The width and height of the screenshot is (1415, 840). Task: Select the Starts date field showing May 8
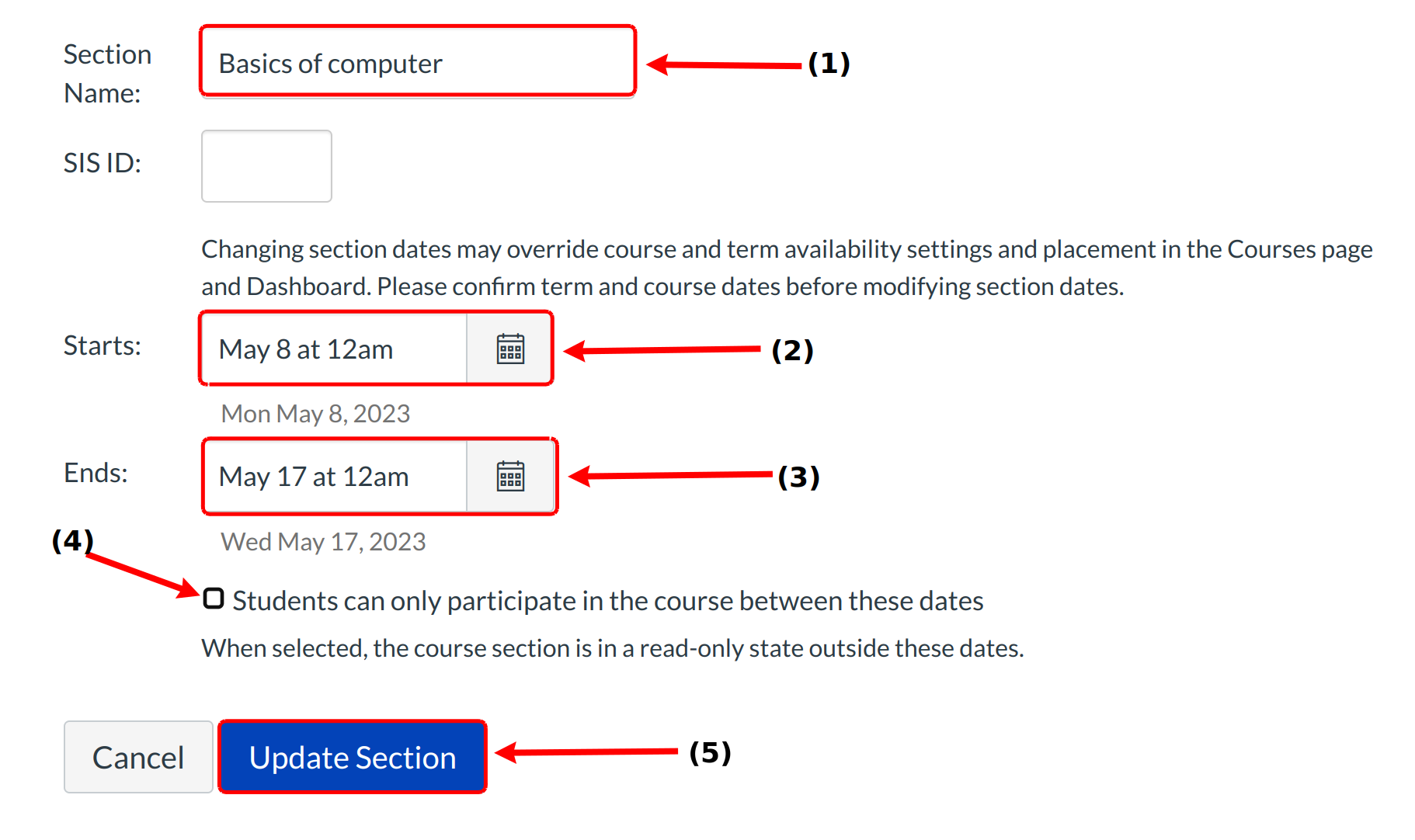[334, 349]
